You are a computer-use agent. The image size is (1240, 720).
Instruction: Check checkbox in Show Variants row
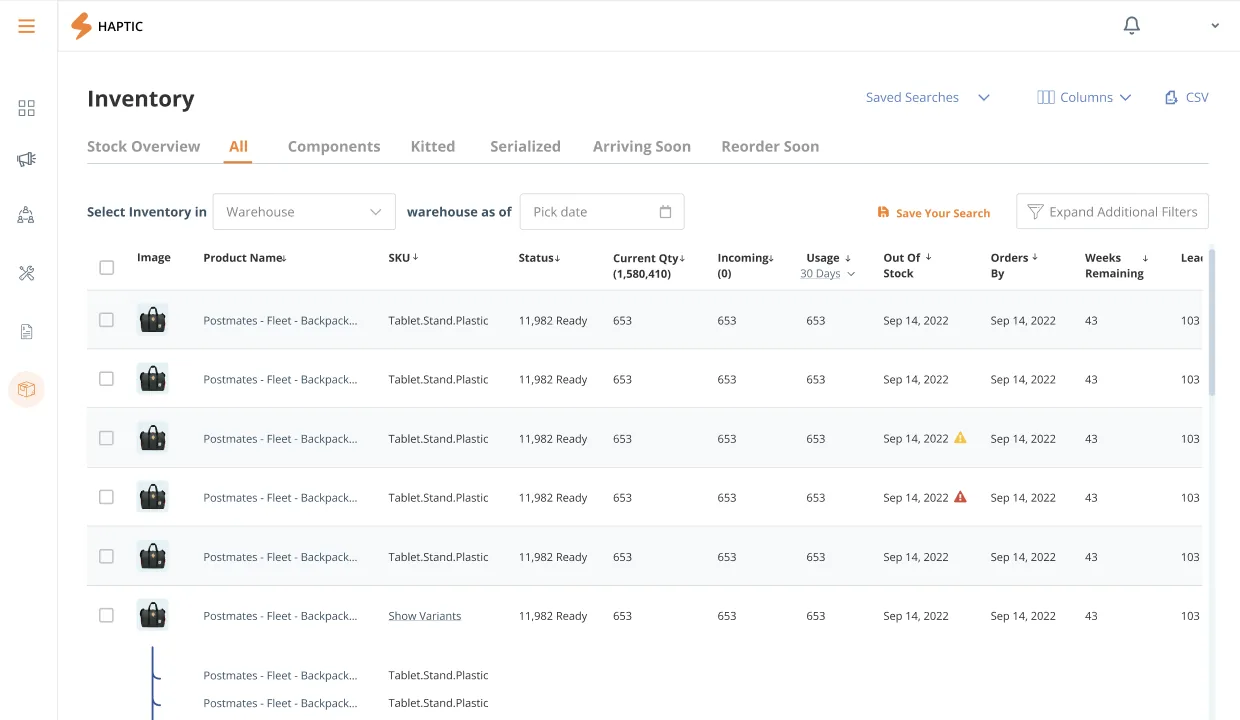pyautogui.click(x=107, y=615)
